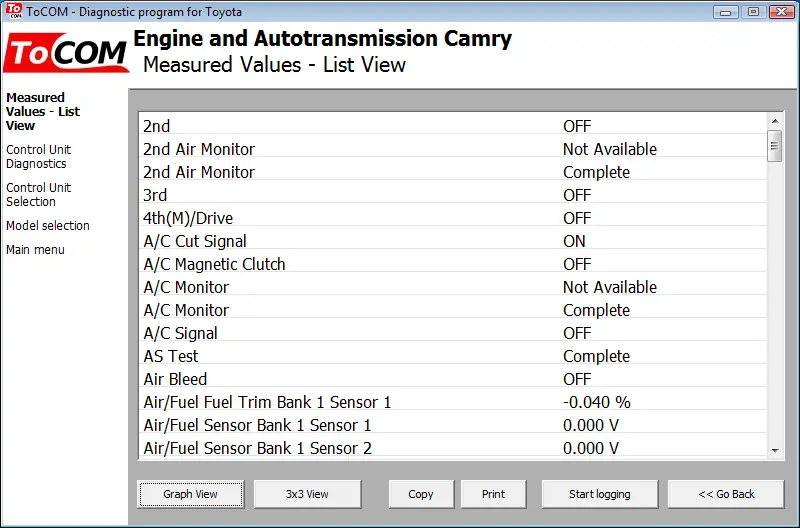Screen dimensions: 800x528
Task: Return to Main menu
Action: coord(35,249)
